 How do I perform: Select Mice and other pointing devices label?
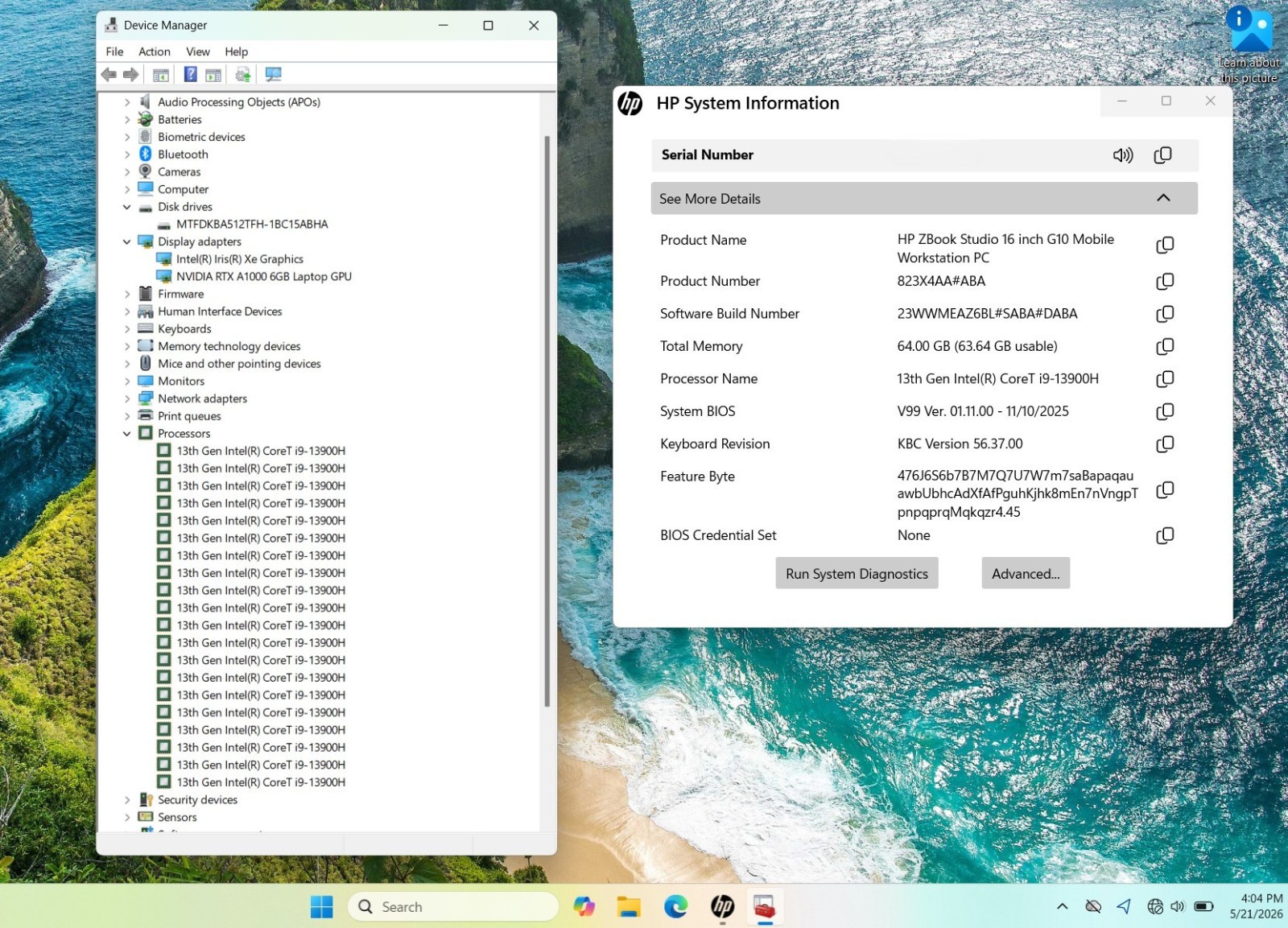(239, 365)
